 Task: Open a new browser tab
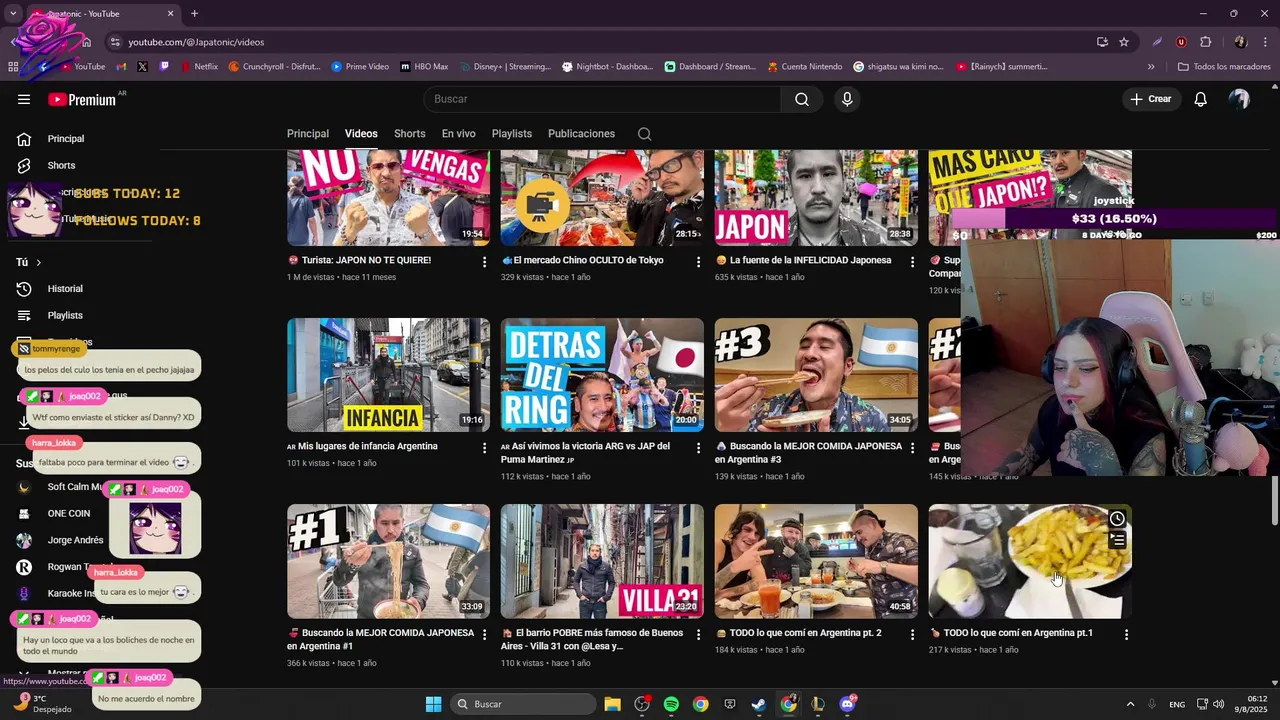(194, 14)
